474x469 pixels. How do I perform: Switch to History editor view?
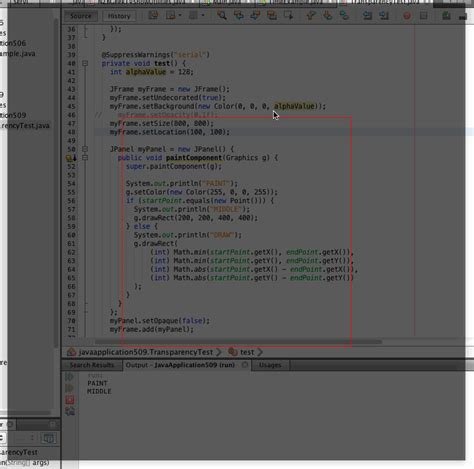119,16
